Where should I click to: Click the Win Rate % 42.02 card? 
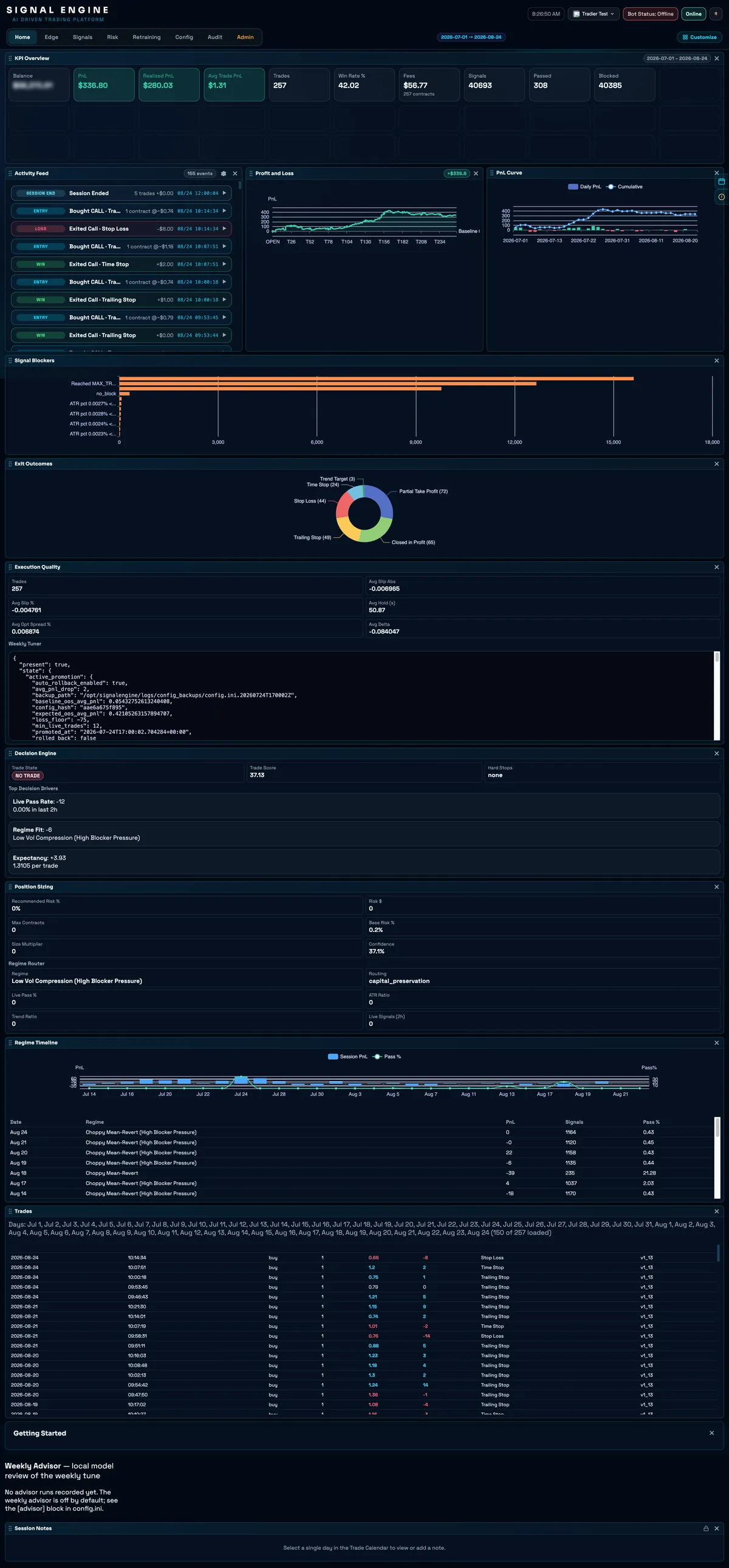(364, 84)
